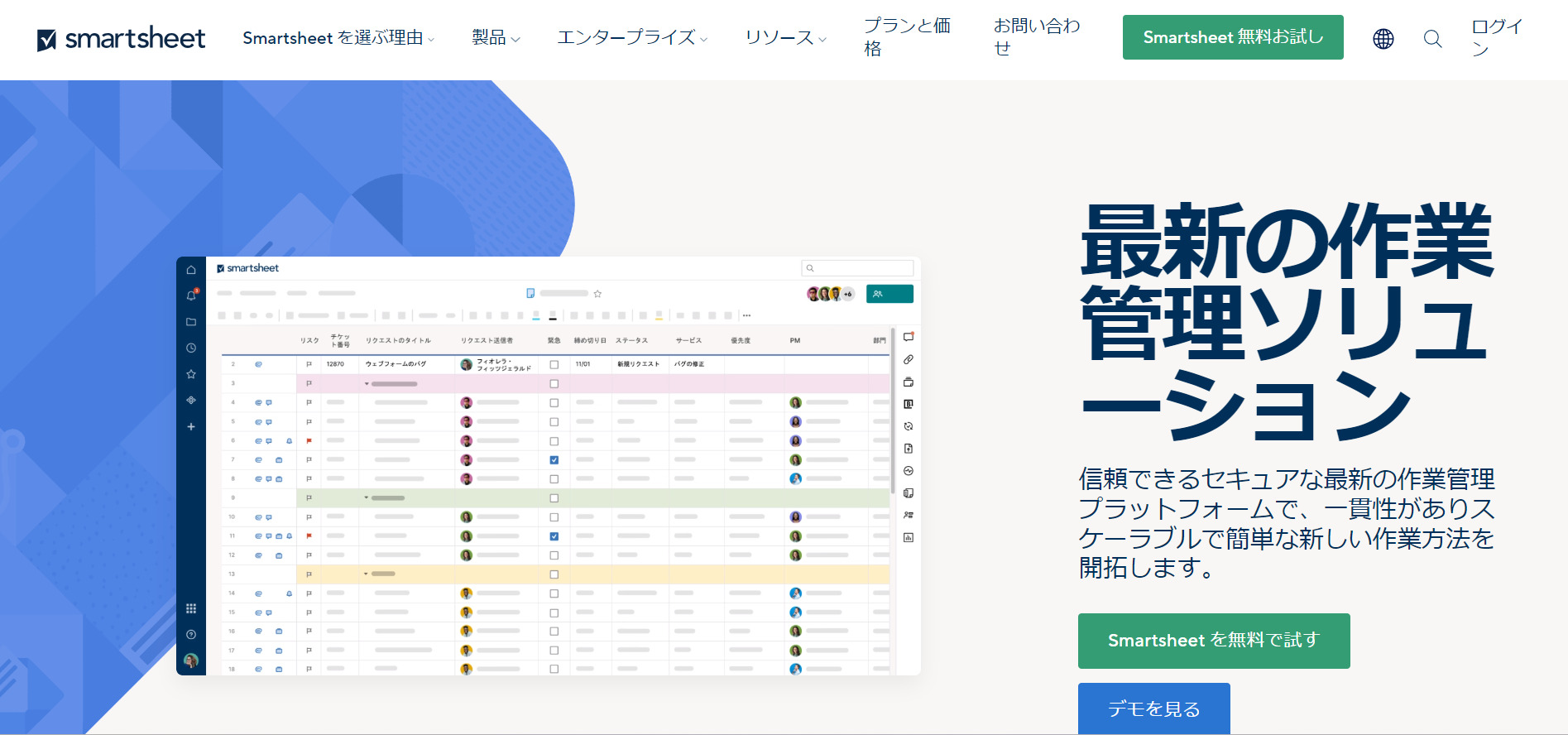1568x735 pixels.
Task: Expand the 製品 dropdown menu
Action: coord(496,38)
